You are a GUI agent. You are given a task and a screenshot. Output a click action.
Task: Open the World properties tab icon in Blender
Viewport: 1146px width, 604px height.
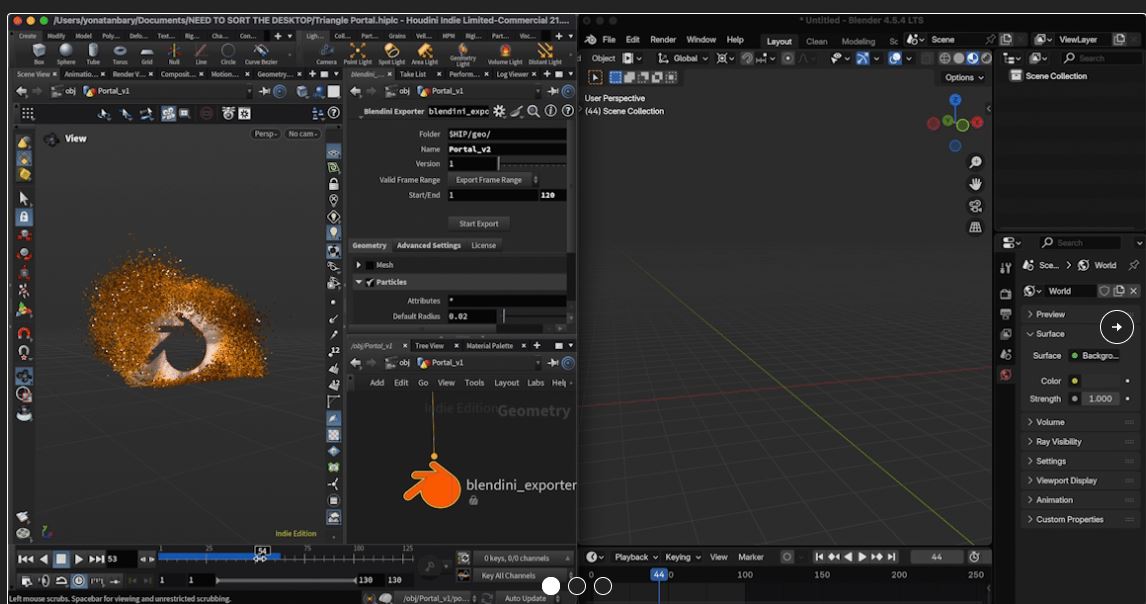click(x=1006, y=374)
